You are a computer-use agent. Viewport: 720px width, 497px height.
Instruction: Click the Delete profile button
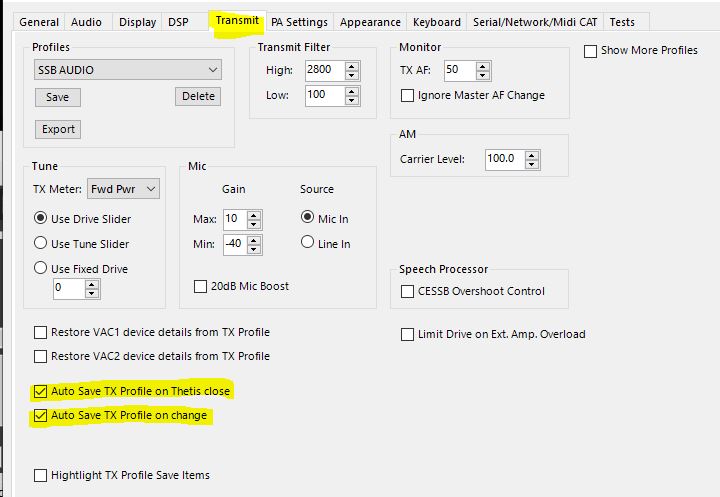click(x=198, y=97)
